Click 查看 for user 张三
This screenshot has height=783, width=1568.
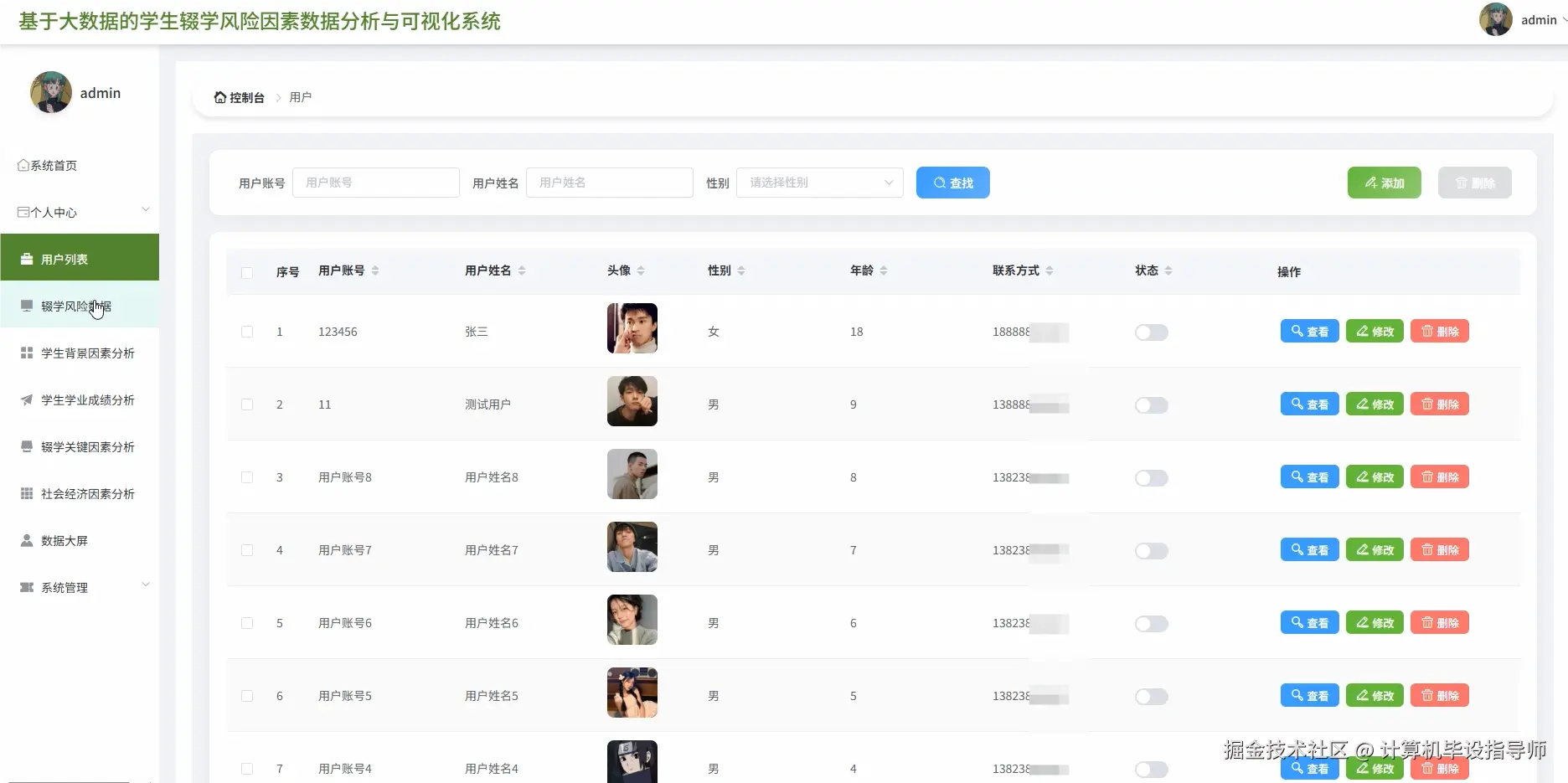[x=1310, y=332]
